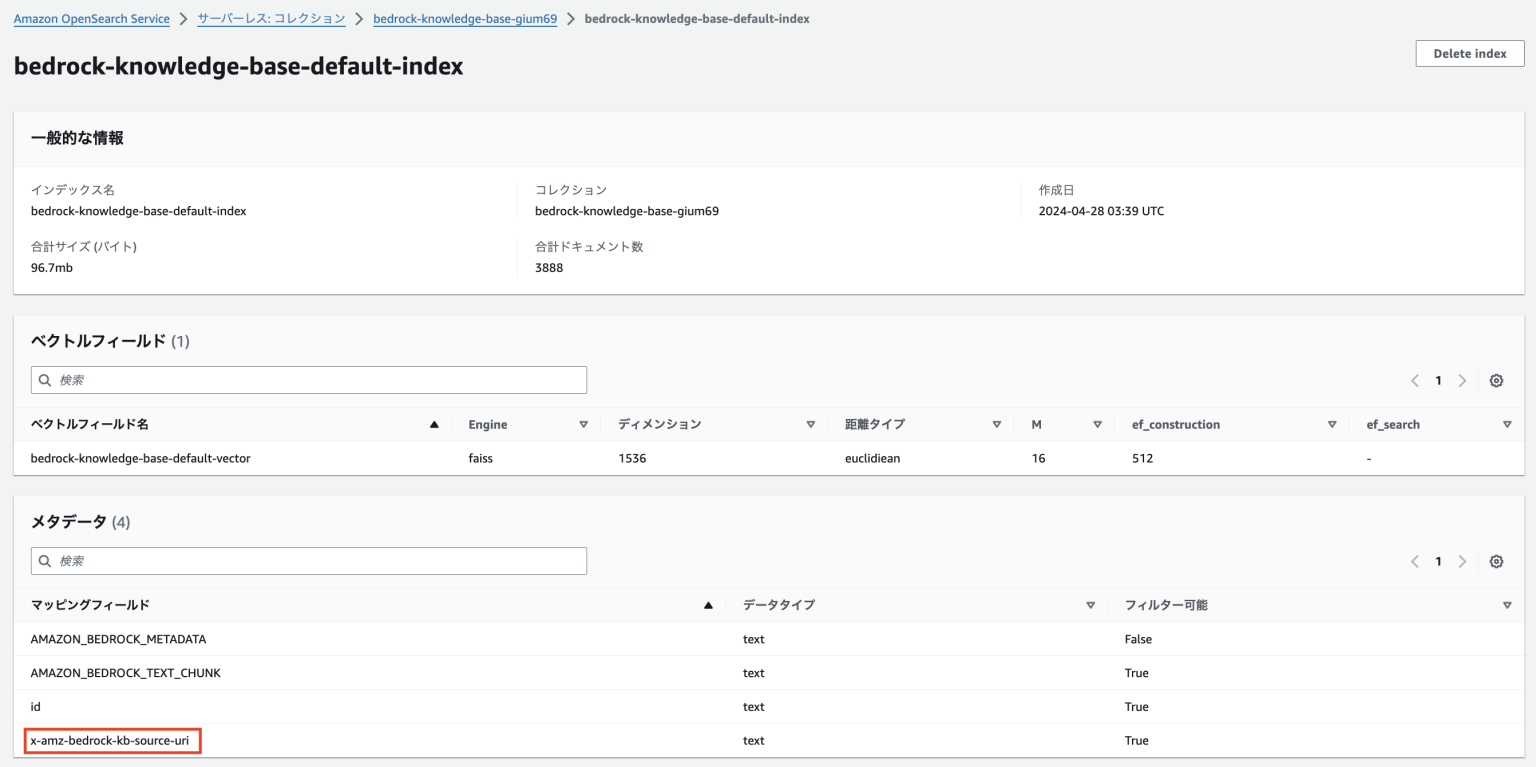Open the Engine column filter dropdown
The height and width of the screenshot is (767, 1536).
[x=584, y=424]
